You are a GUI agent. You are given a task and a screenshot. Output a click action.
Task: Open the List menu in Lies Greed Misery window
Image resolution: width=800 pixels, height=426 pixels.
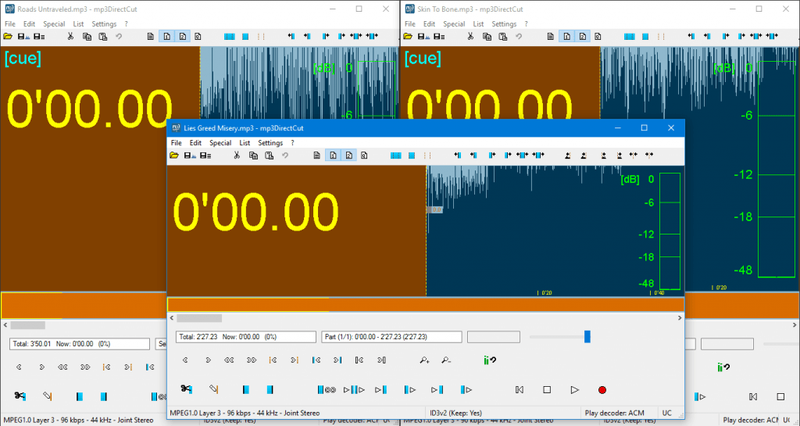(x=245, y=143)
